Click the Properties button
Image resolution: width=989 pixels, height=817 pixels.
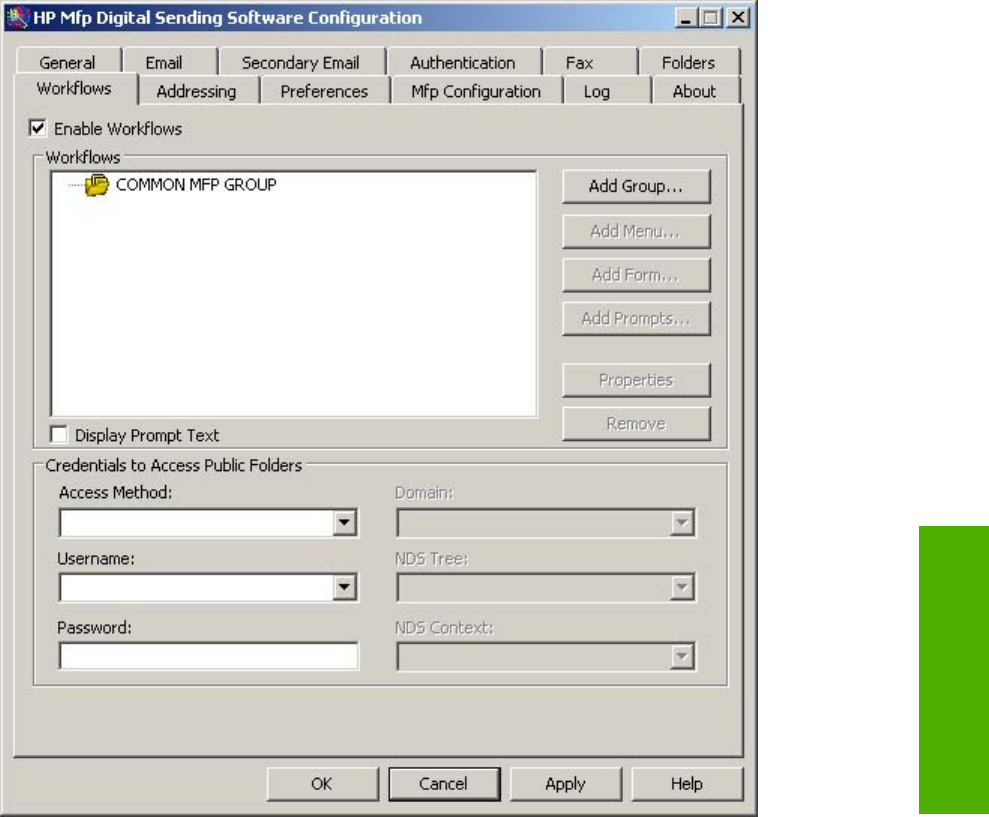pyautogui.click(x=636, y=380)
